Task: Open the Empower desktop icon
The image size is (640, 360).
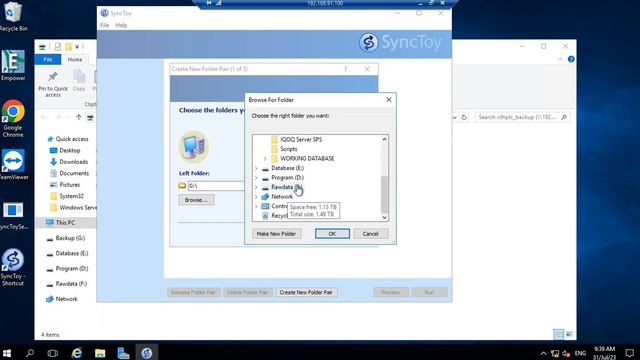Action: click(13, 65)
